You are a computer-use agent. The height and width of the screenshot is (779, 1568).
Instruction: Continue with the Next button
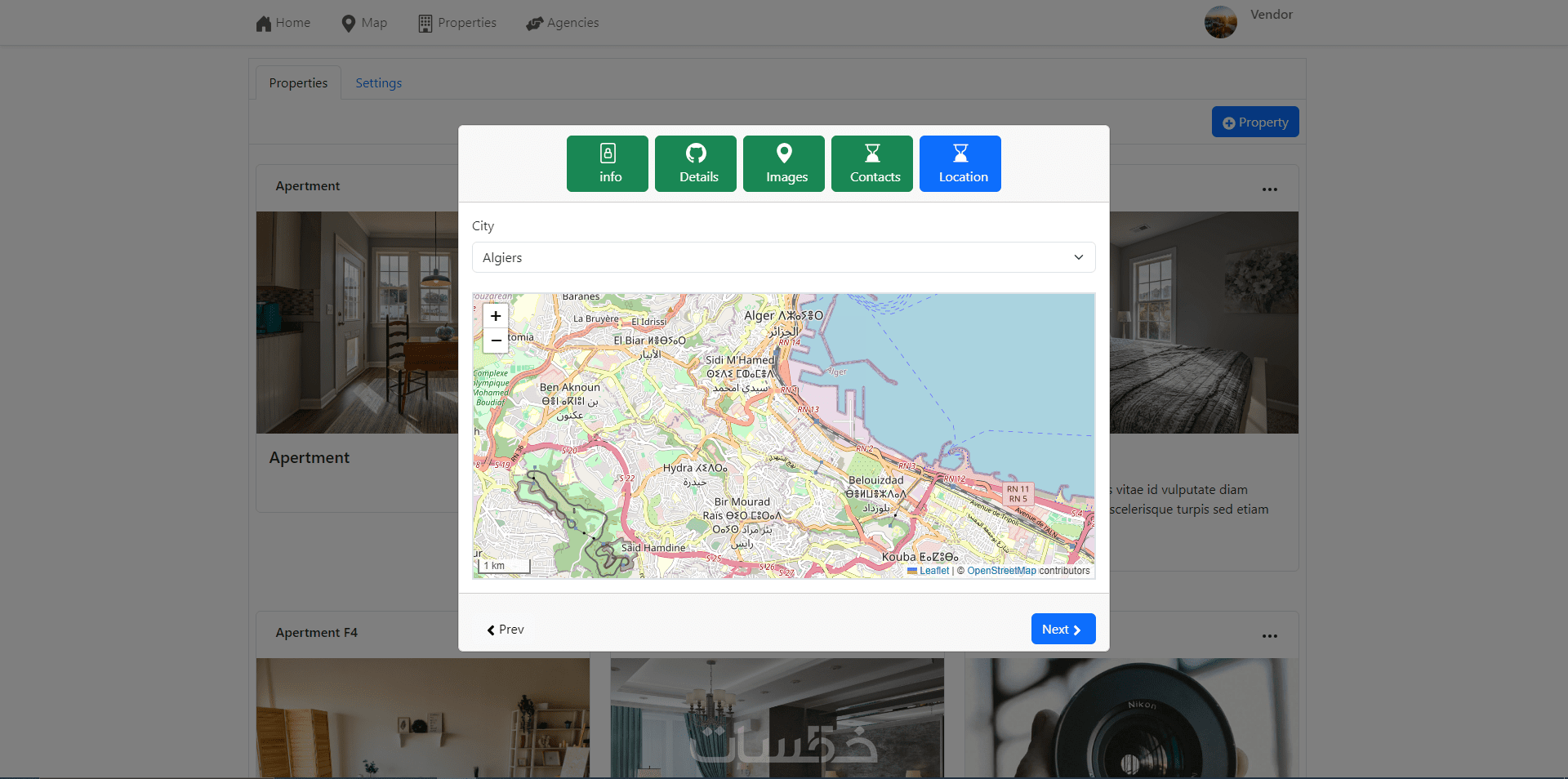click(x=1063, y=629)
